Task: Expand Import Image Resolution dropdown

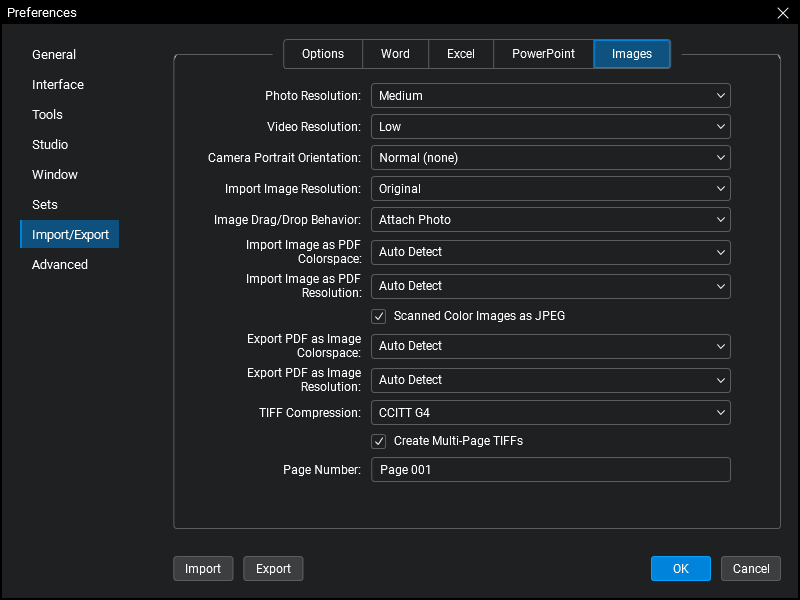Action: (x=550, y=189)
